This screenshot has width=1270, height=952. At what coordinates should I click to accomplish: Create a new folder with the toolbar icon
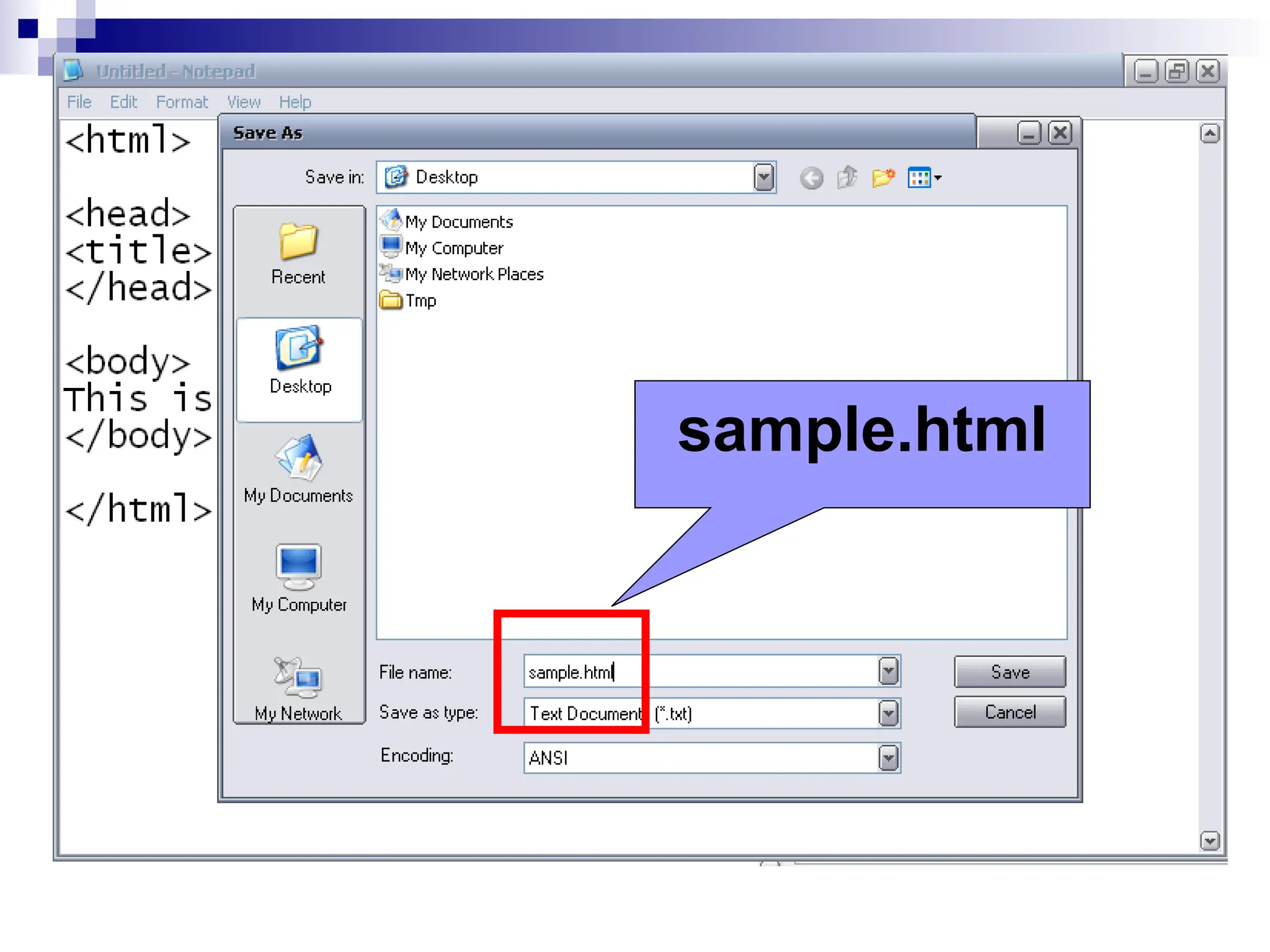coord(883,178)
